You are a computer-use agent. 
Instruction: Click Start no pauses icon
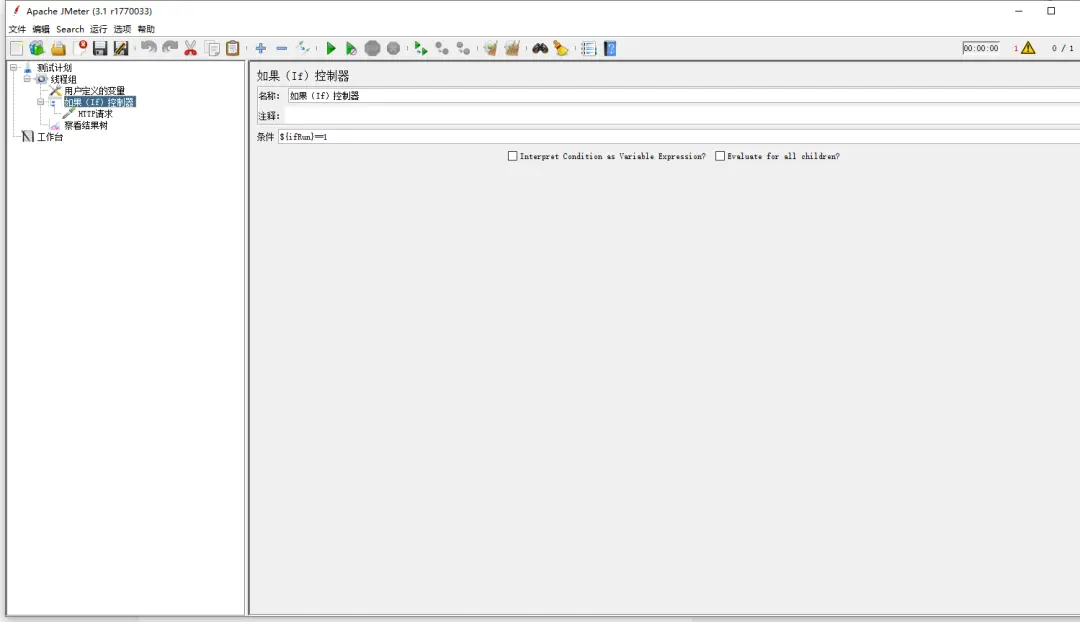coord(351,48)
